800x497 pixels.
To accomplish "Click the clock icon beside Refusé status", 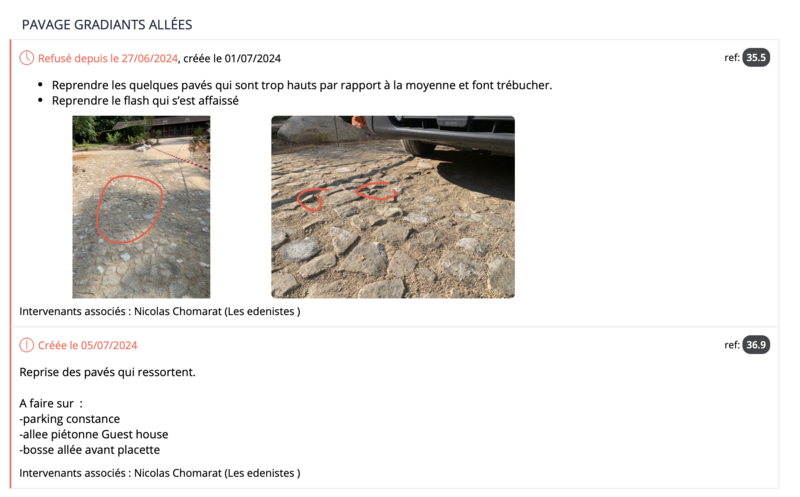I will click(x=27, y=58).
